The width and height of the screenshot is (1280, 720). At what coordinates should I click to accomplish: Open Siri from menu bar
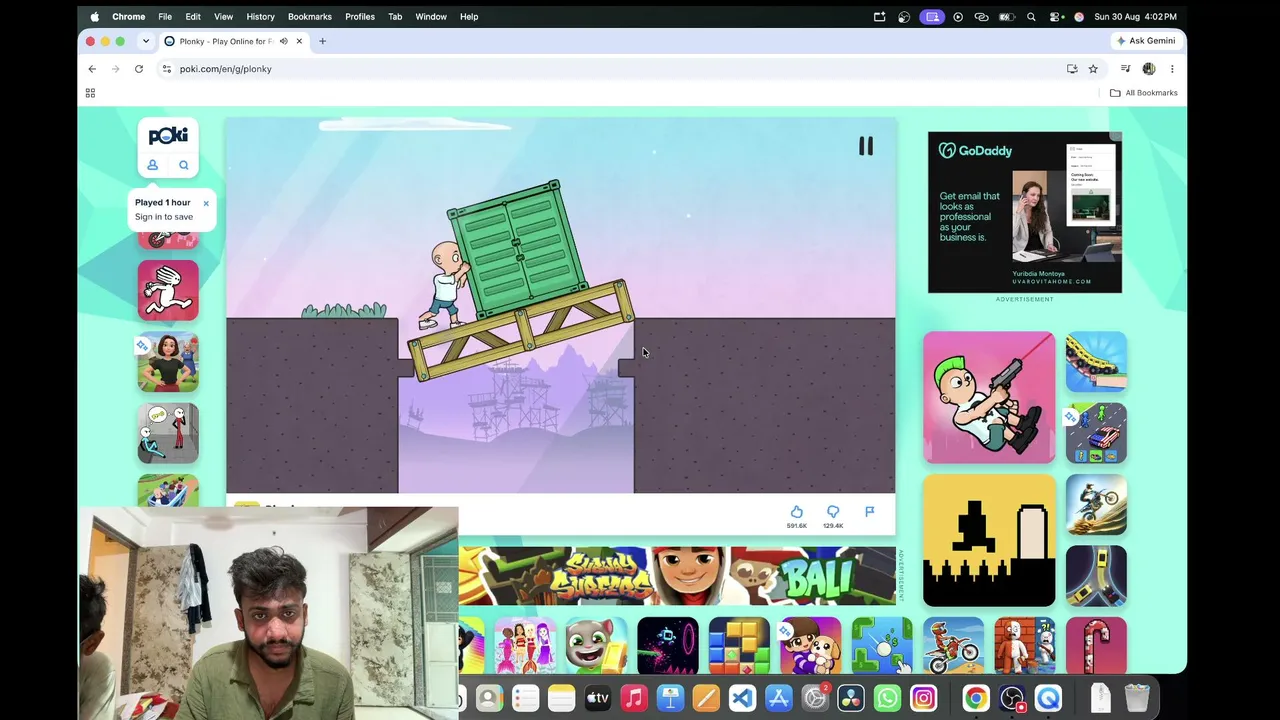1079,16
